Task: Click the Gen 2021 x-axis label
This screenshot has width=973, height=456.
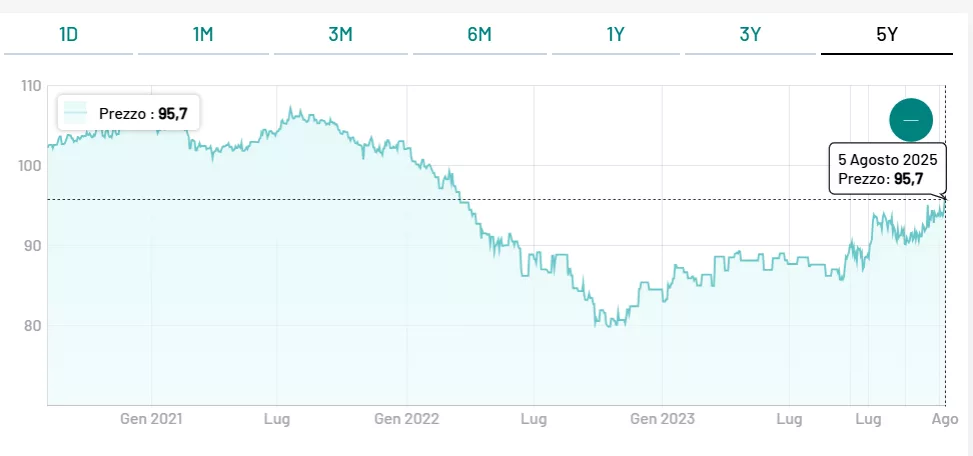Action: [152, 419]
